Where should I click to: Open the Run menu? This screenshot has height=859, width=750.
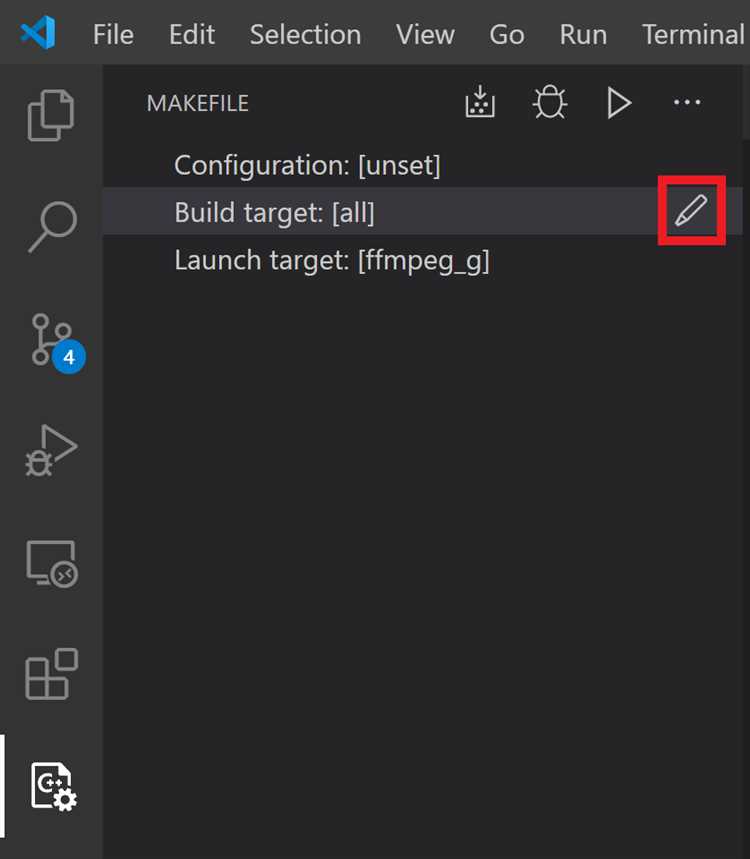[583, 34]
